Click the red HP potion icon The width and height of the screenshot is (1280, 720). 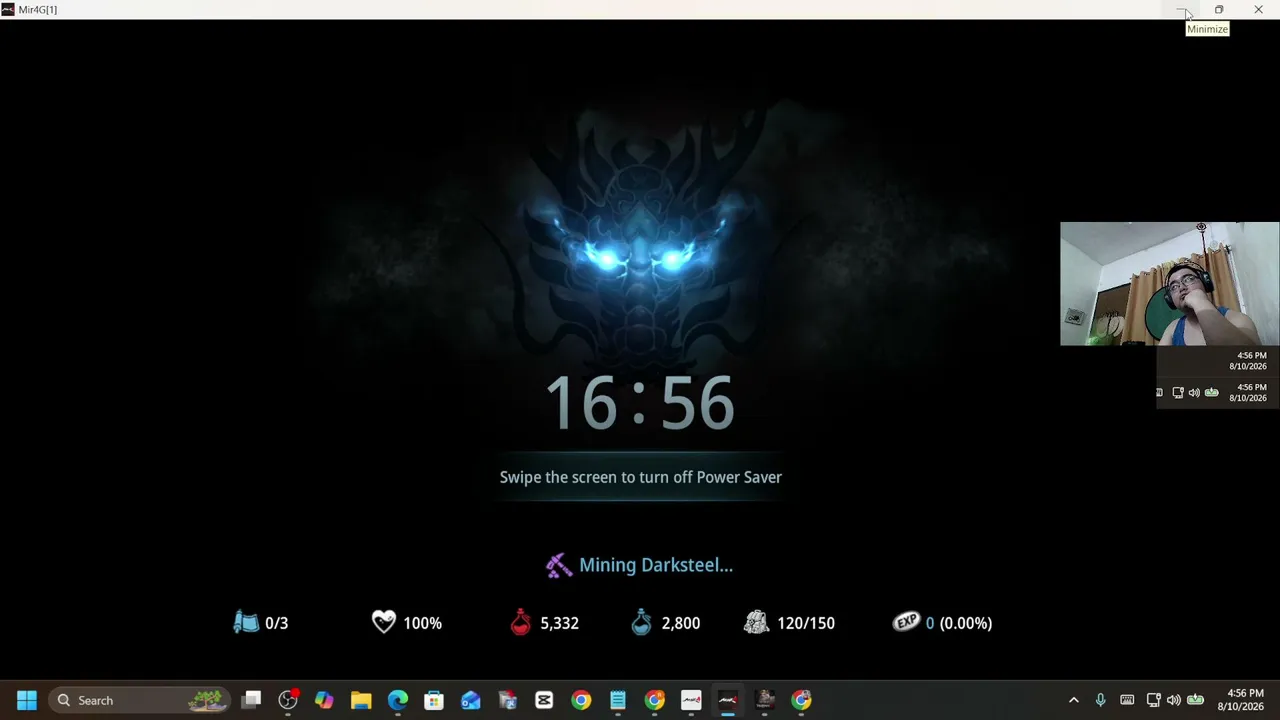[521, 622]
